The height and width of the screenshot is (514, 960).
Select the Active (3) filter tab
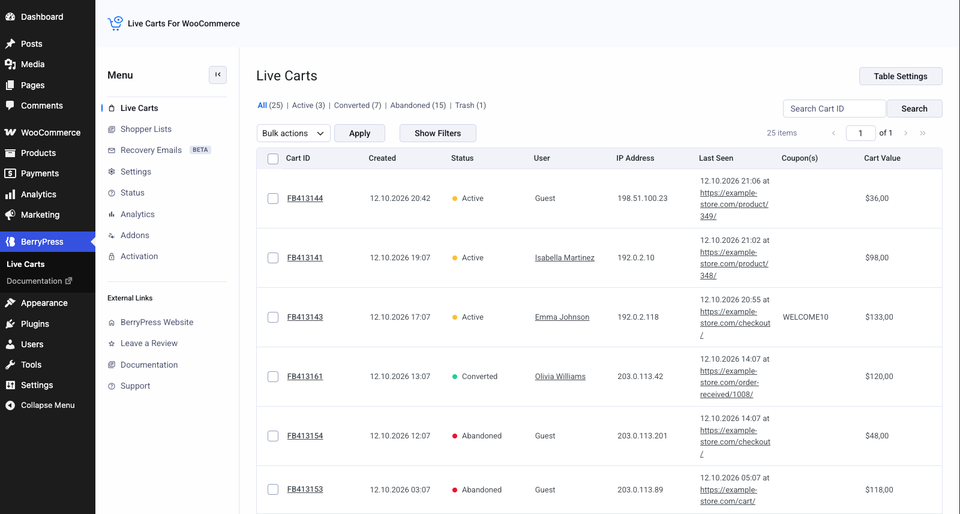tap(308, 105)
